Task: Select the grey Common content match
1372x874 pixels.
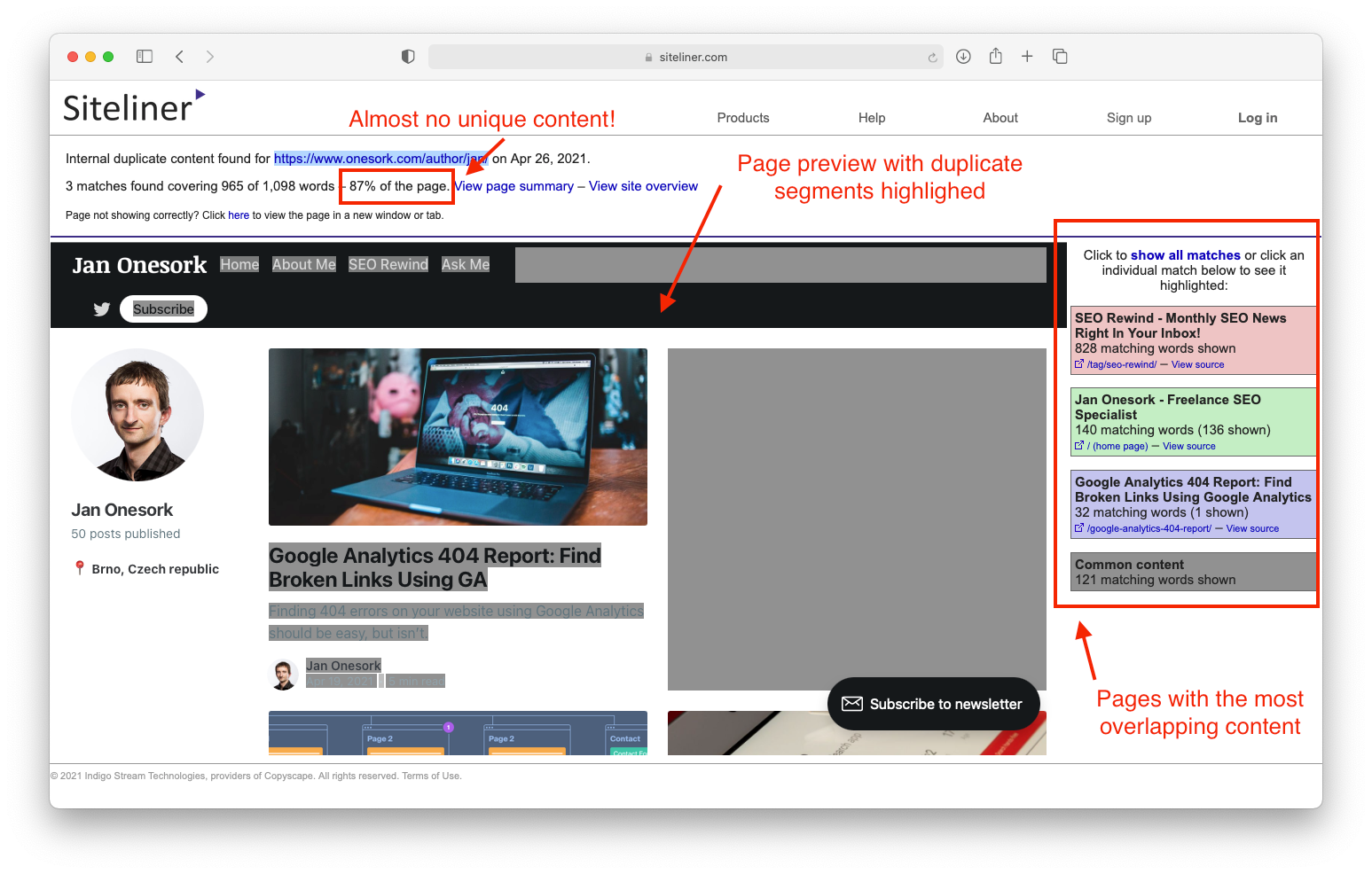Action: pyautogui.click(x=1194, y=572)
